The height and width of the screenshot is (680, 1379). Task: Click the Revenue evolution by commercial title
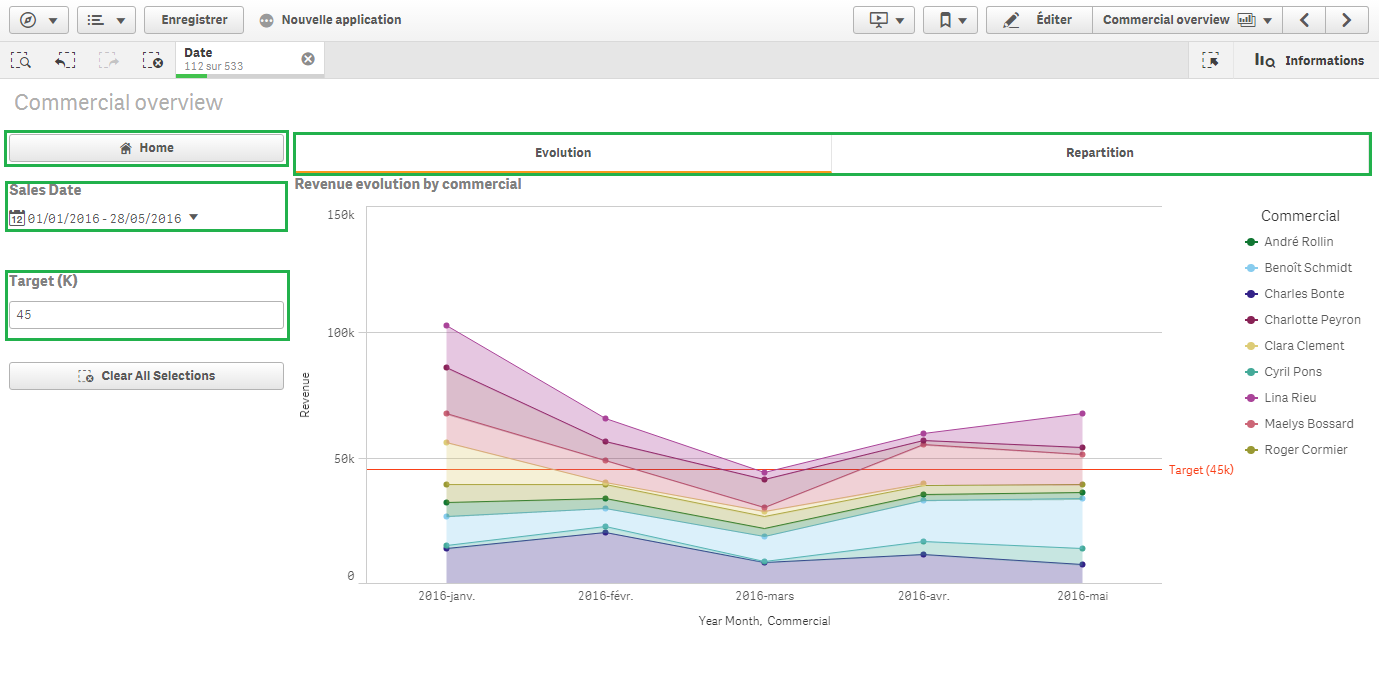tap(408, 184)
